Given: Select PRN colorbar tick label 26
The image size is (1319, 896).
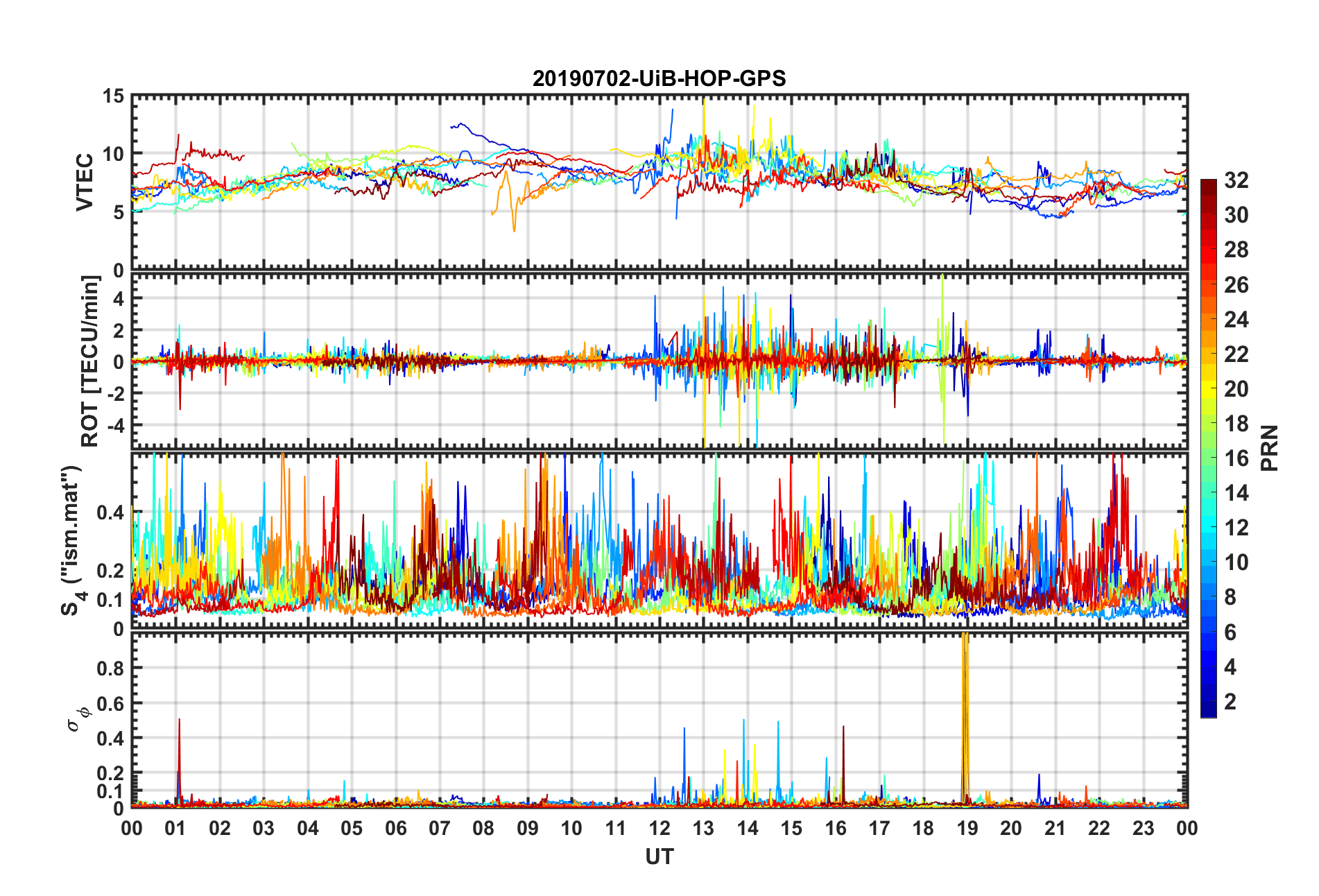Looking at the screenshot, I should (x=1236, y=285).
